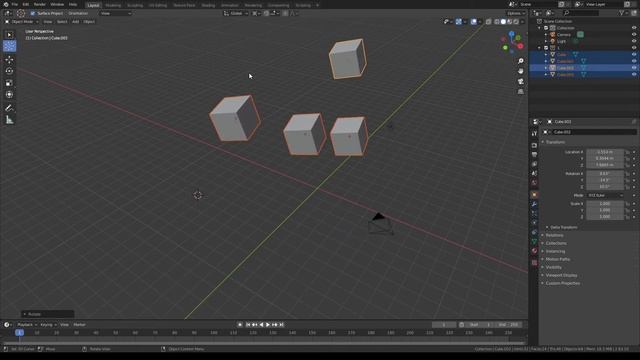Open the rotation Mode XYZ Euler dropdown

605,196
